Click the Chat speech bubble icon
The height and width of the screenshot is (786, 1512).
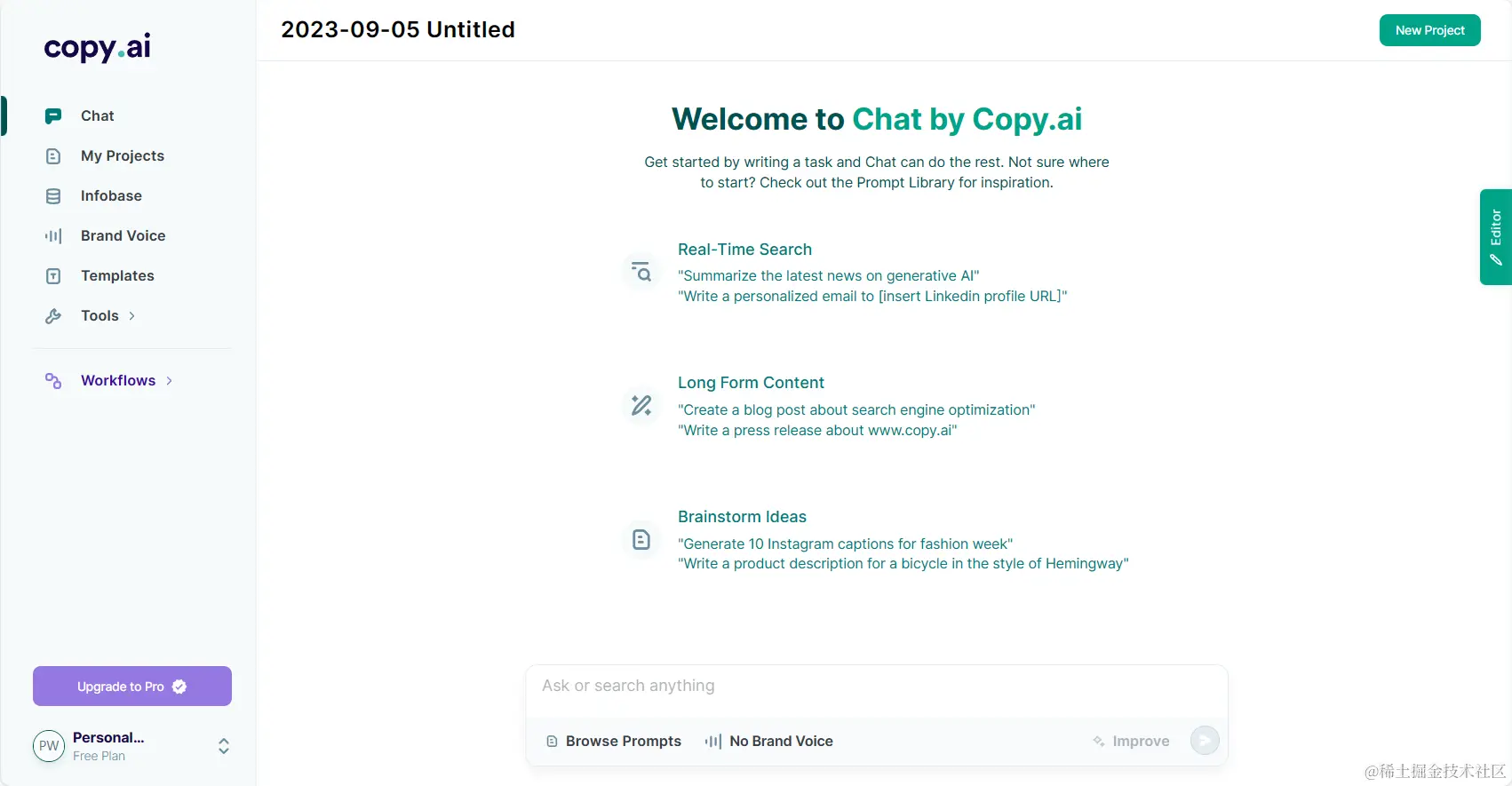pyautogui.click(x=53, y=115)
